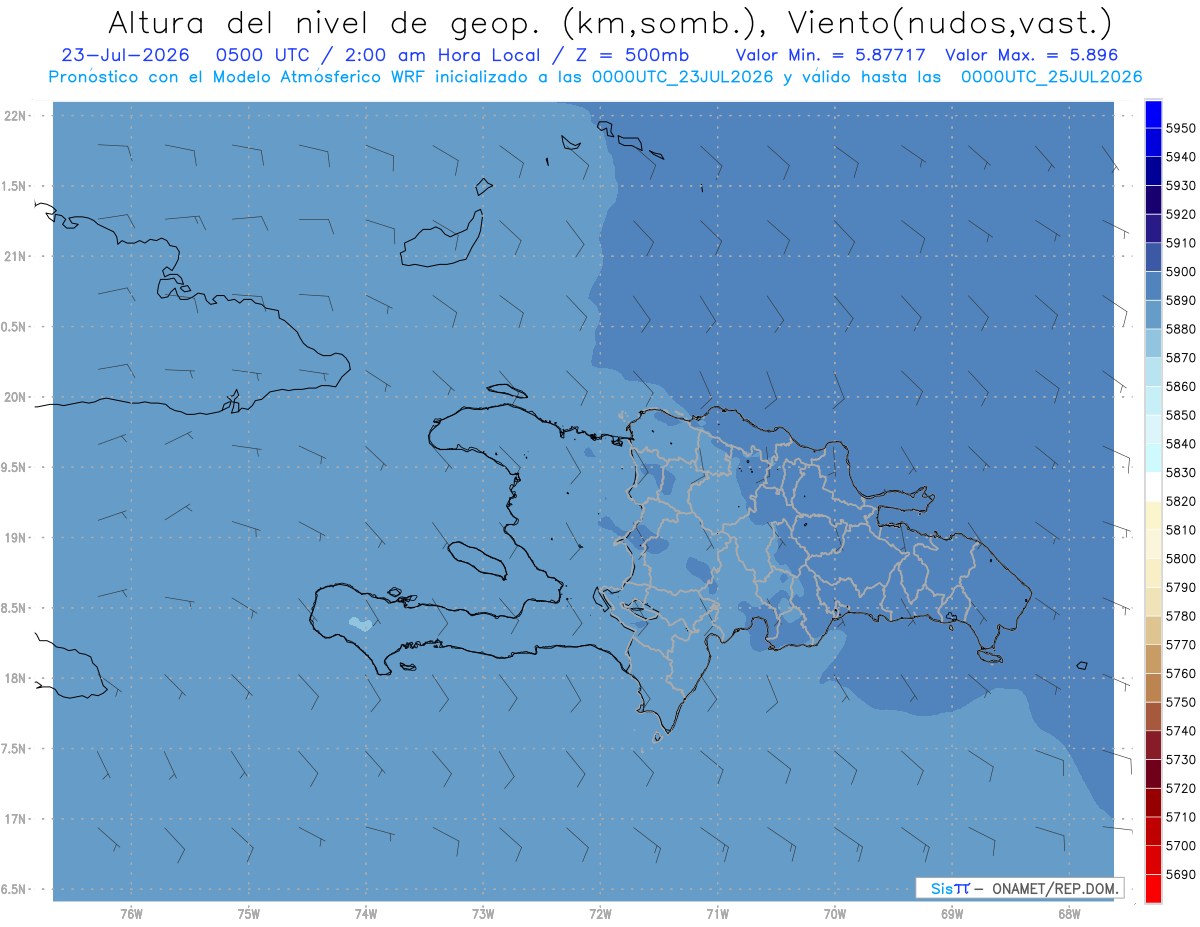Click the "20N" latitude label

pos(14,397)
